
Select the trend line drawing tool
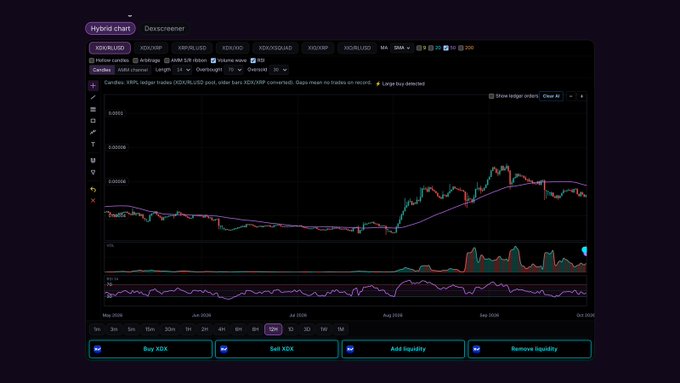(93, 98)
